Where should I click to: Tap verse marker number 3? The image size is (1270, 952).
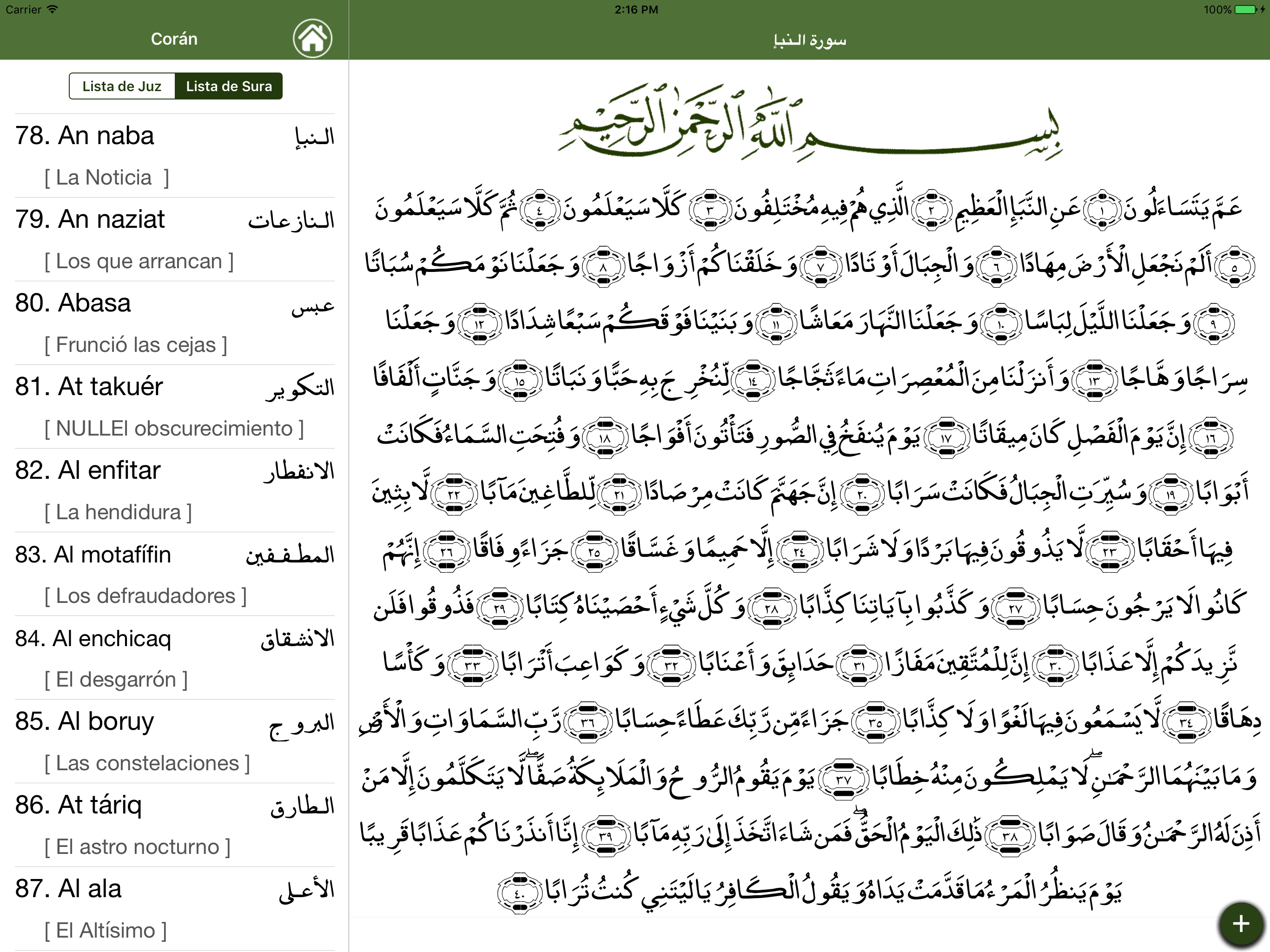[x=710, y=210]
